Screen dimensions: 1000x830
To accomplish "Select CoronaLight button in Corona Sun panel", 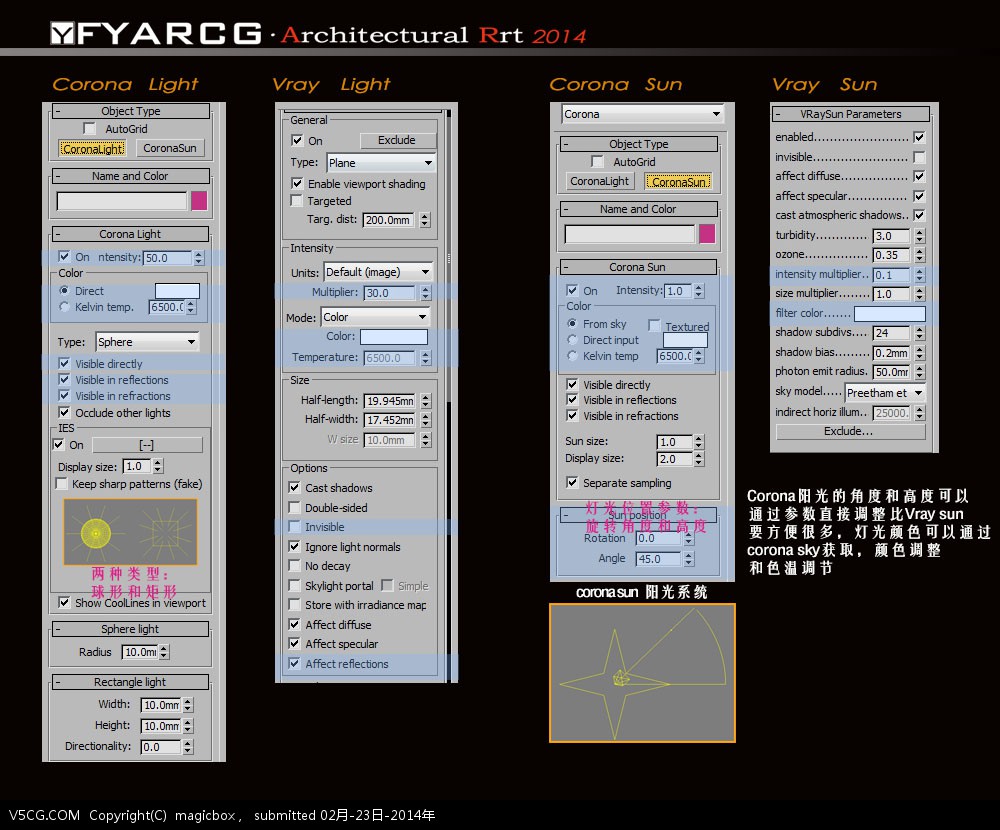I will [x=599, y=181].
